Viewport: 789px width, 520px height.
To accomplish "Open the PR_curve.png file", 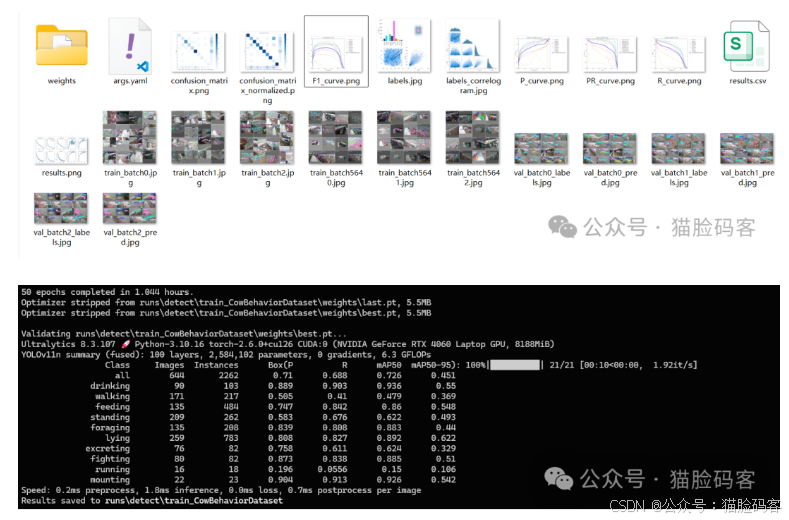I will pyautogui.click(x=610, y=54).
